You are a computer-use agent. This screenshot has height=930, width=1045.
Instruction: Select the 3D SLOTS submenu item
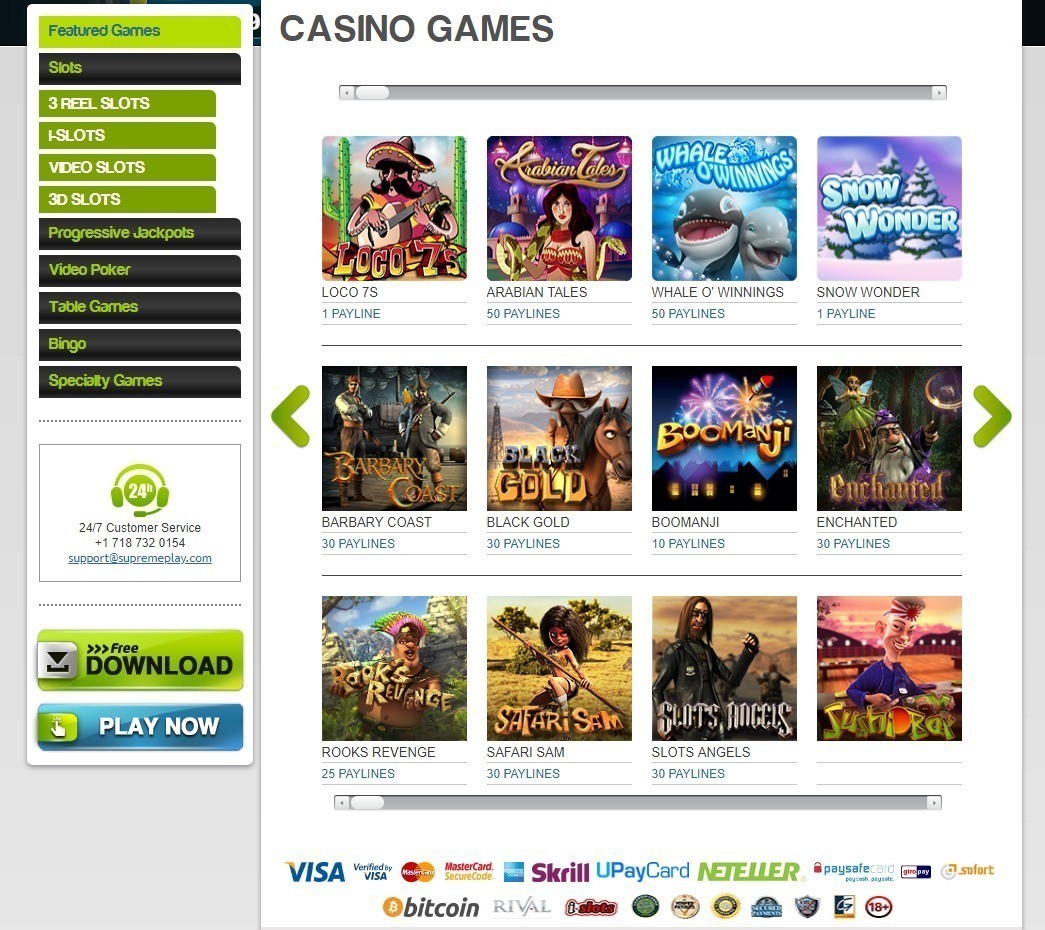[127, 199]
